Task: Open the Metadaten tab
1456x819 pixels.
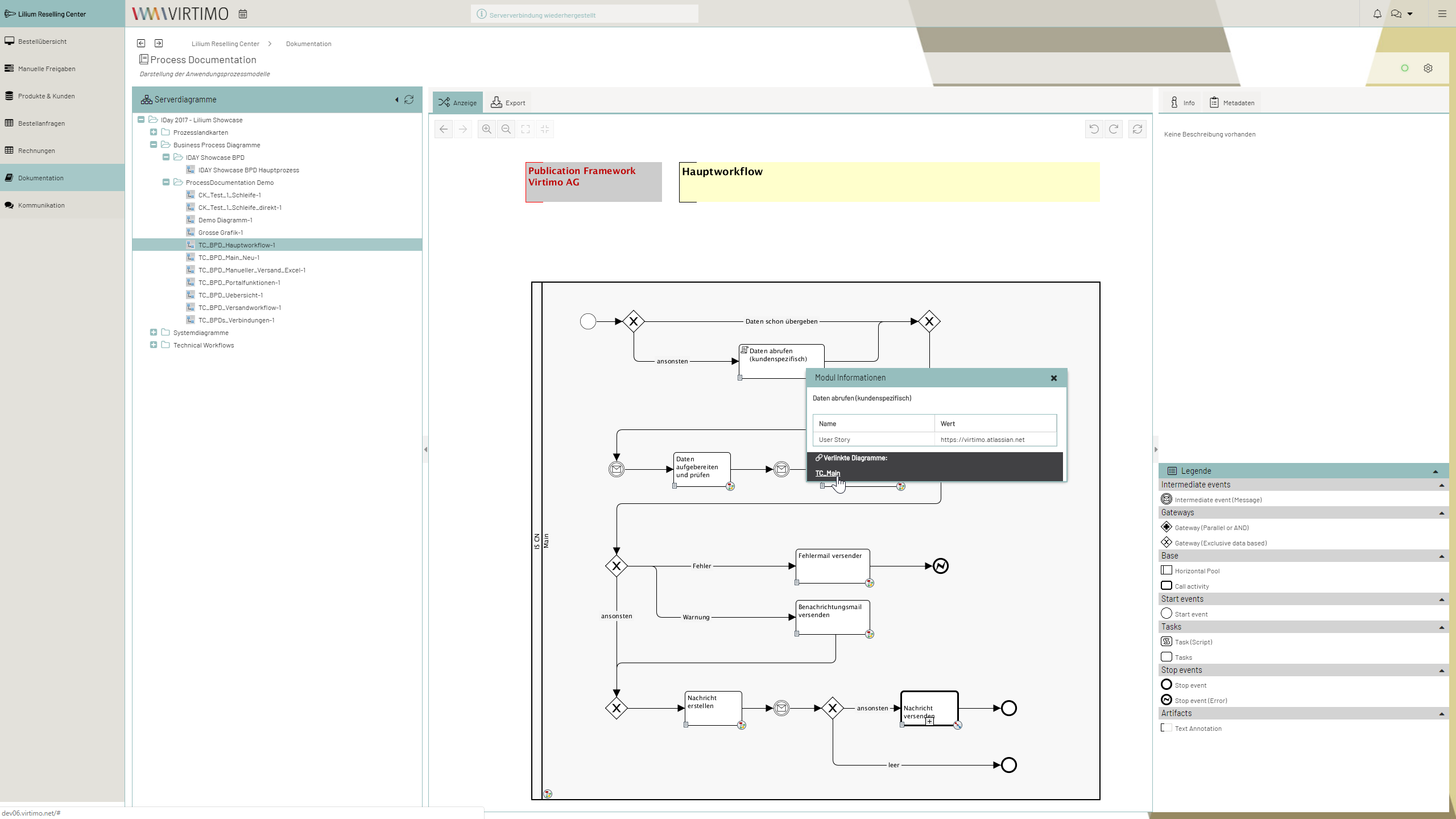Action: pos(1232,103)
